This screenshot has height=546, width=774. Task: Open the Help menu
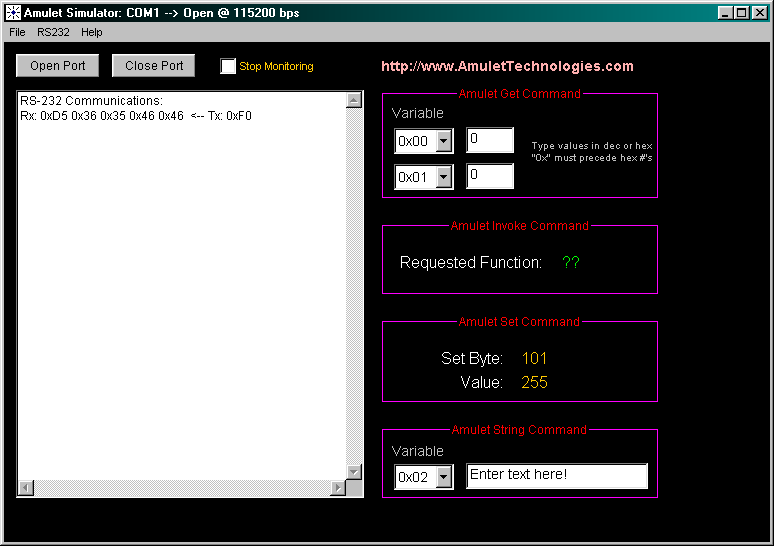tap(92, 33)
